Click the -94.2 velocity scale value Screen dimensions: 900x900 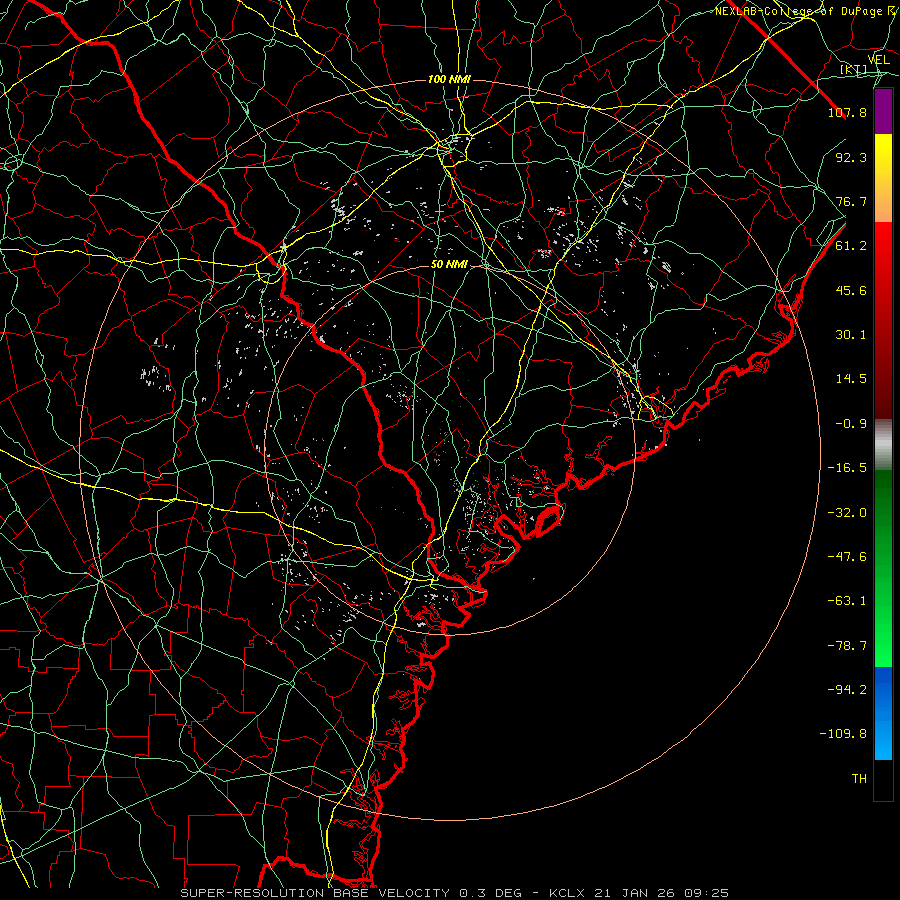click(847, 690)
